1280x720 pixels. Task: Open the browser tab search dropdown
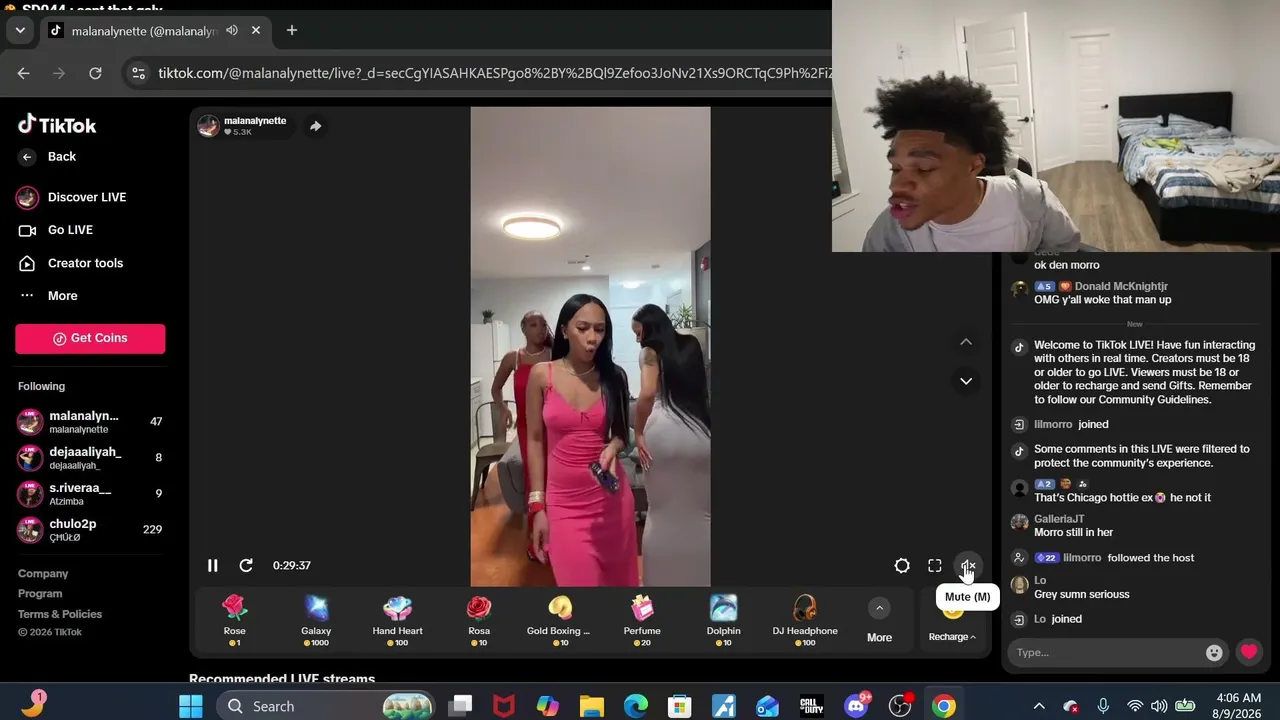coord(20,30)
